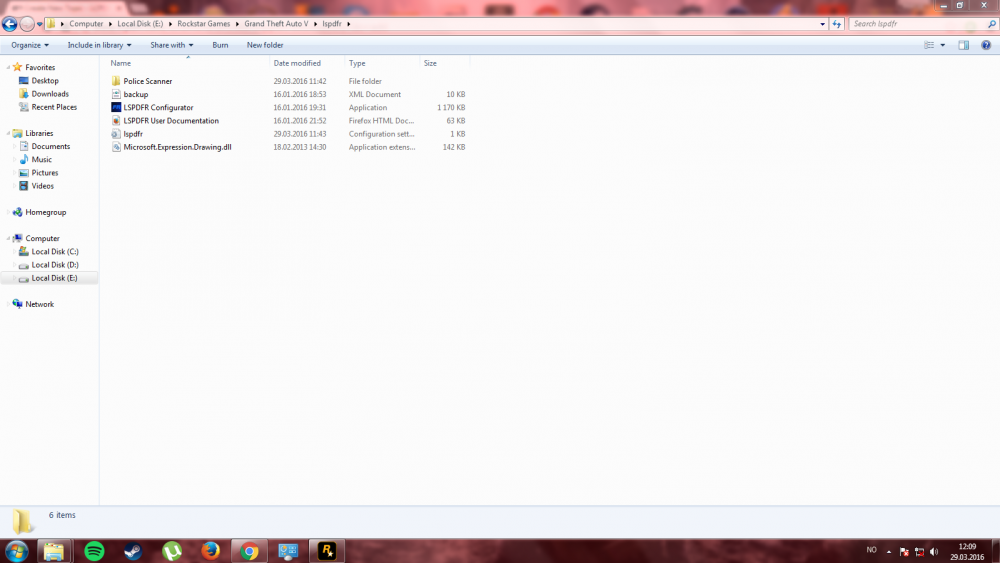Select Homegroup in the navigation pane
This screenshot has width=1000, height=563.
click(45, 212)
